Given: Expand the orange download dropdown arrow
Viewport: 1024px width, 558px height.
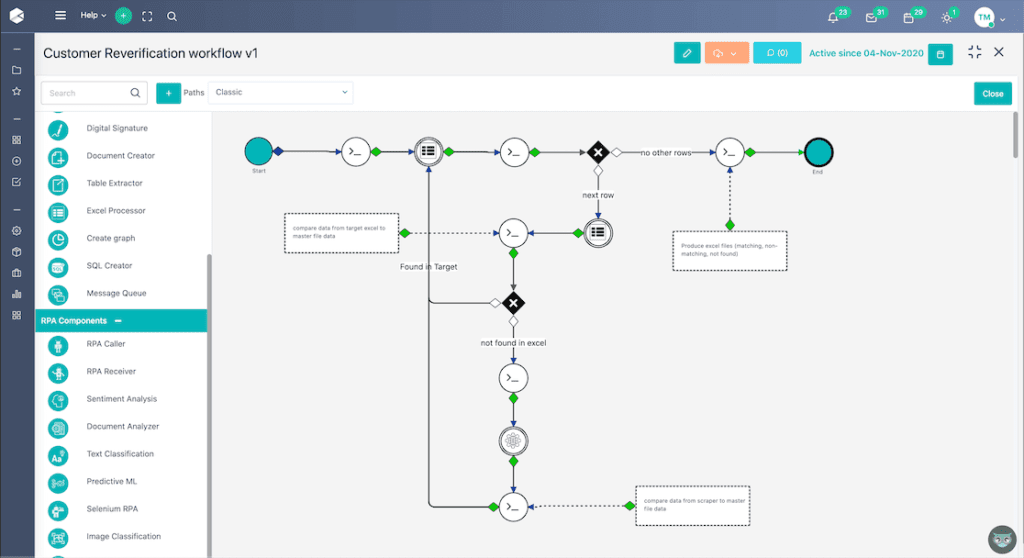Looking at the screenshot, I should (734, 54).
